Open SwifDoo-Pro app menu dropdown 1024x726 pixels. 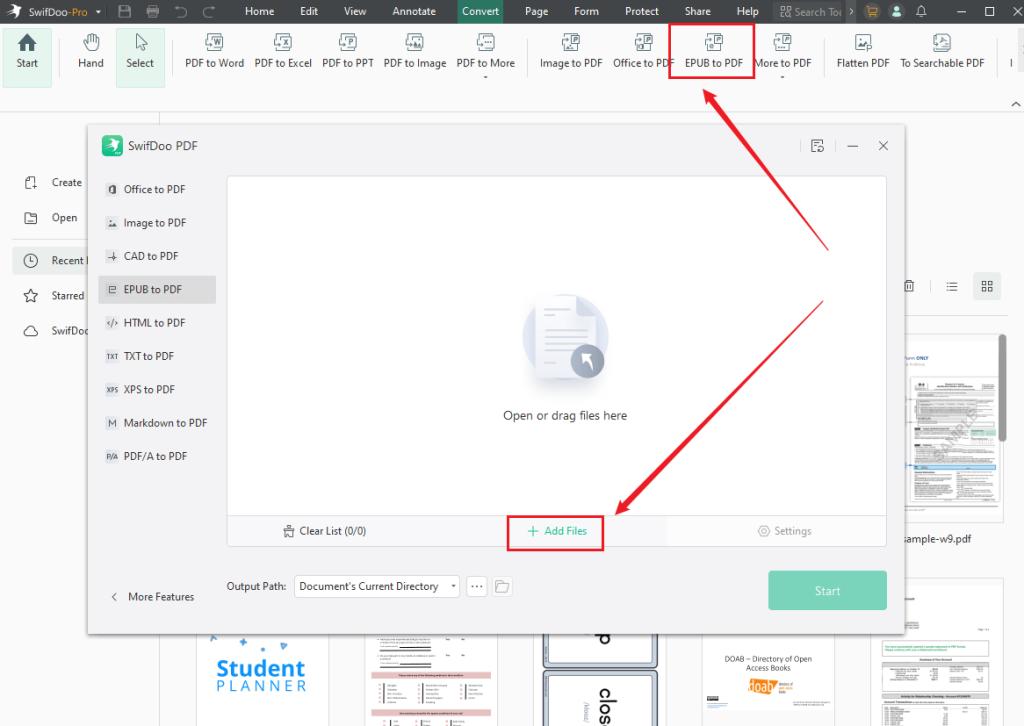tap(98, 12)
